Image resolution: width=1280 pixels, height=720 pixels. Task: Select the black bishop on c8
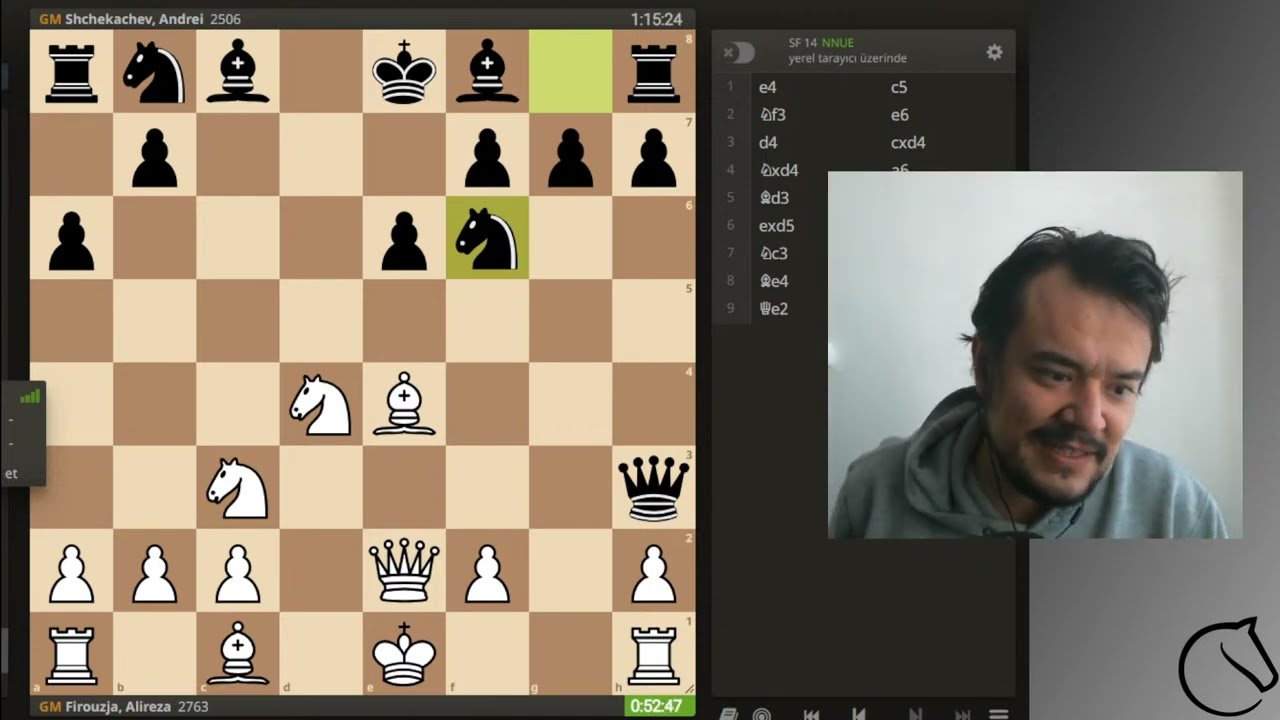click(238, 72)
